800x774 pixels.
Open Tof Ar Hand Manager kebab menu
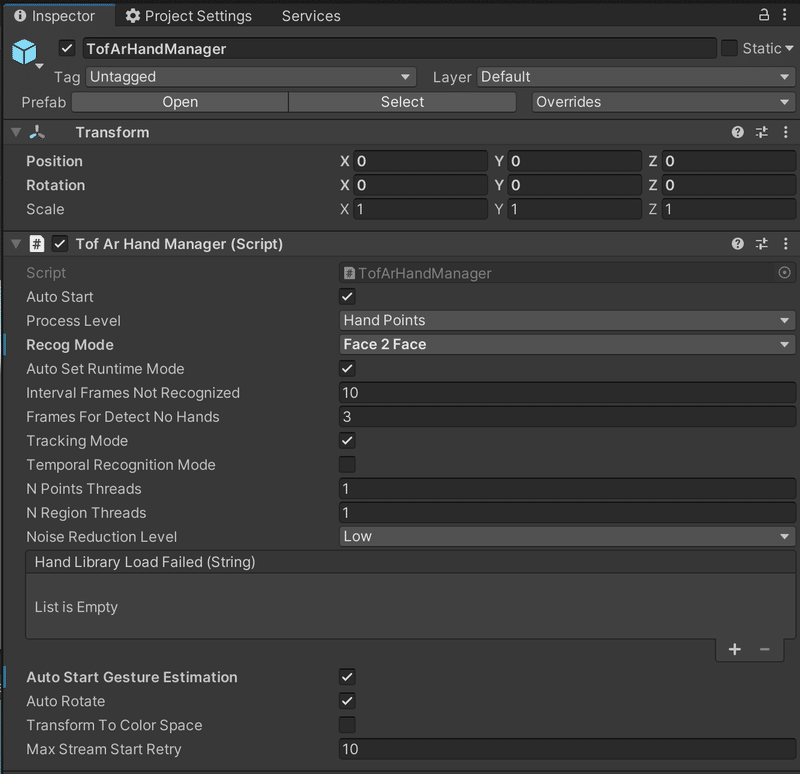click(786, 244)
